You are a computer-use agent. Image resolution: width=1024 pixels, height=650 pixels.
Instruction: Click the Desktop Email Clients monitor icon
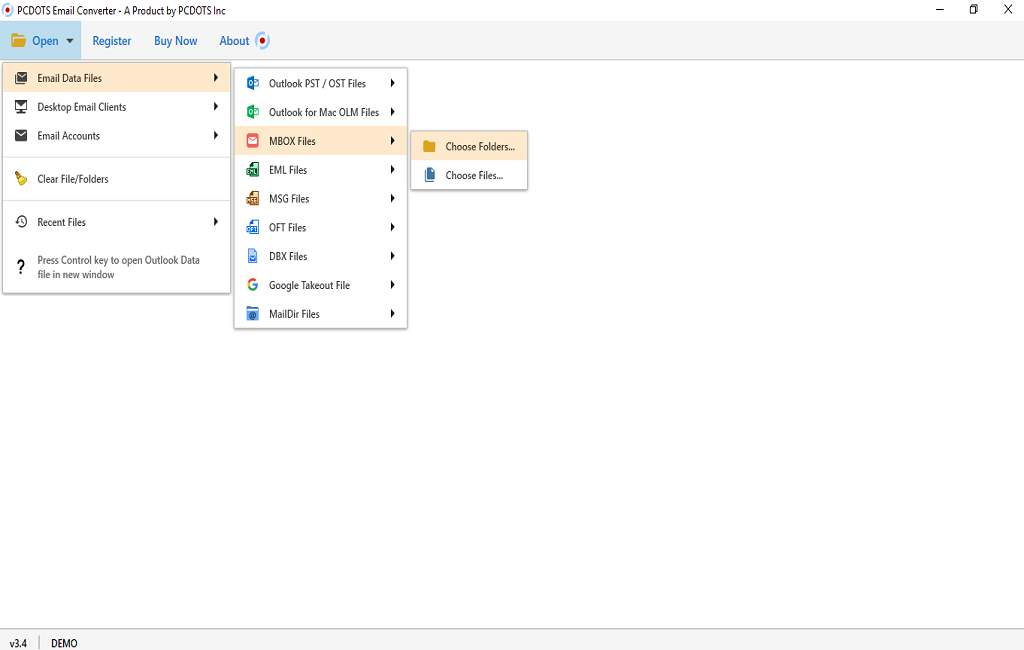[x=21, y=106]
